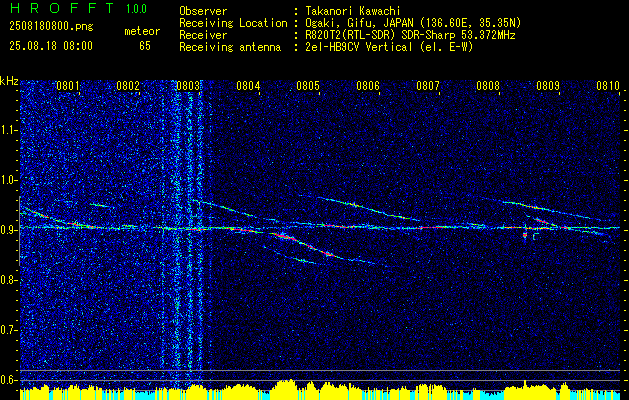Click the 0.8 kHz axis label
Image resolution: width=629 pixels, height=400 pixels.
[9, 280]
